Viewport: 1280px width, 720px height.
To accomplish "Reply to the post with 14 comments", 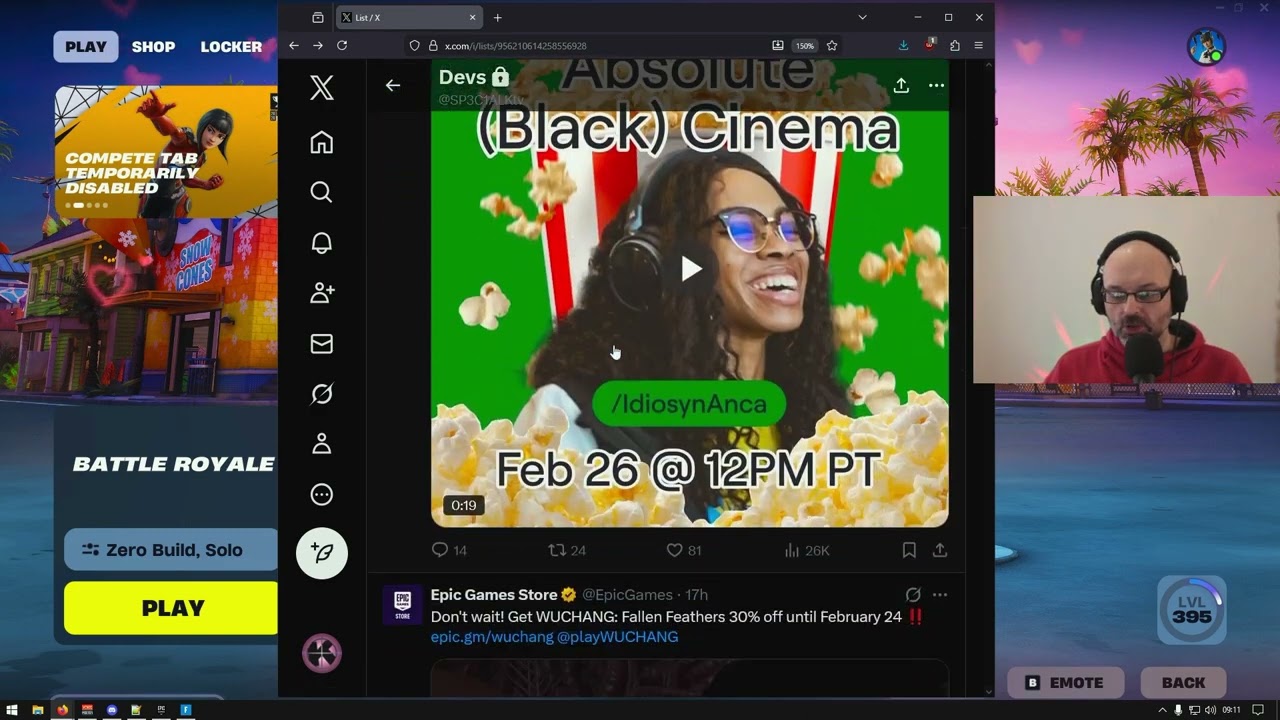I will (x=449, y=550).
